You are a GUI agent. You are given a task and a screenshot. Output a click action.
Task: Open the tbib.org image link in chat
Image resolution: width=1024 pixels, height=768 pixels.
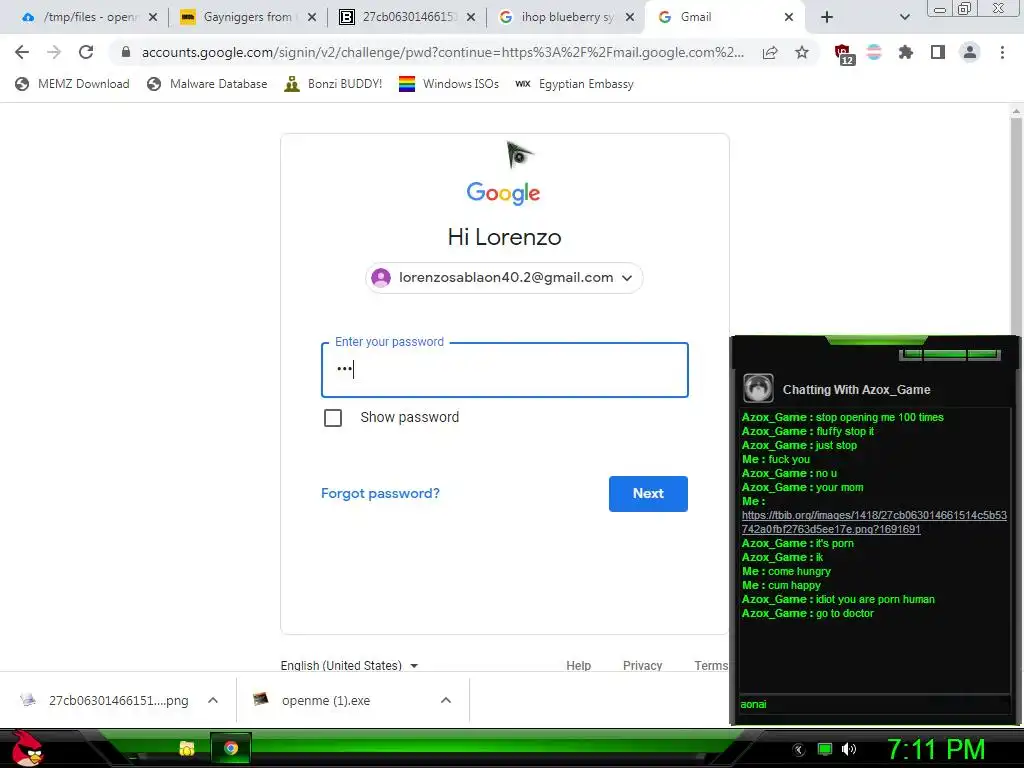point(874,522)
